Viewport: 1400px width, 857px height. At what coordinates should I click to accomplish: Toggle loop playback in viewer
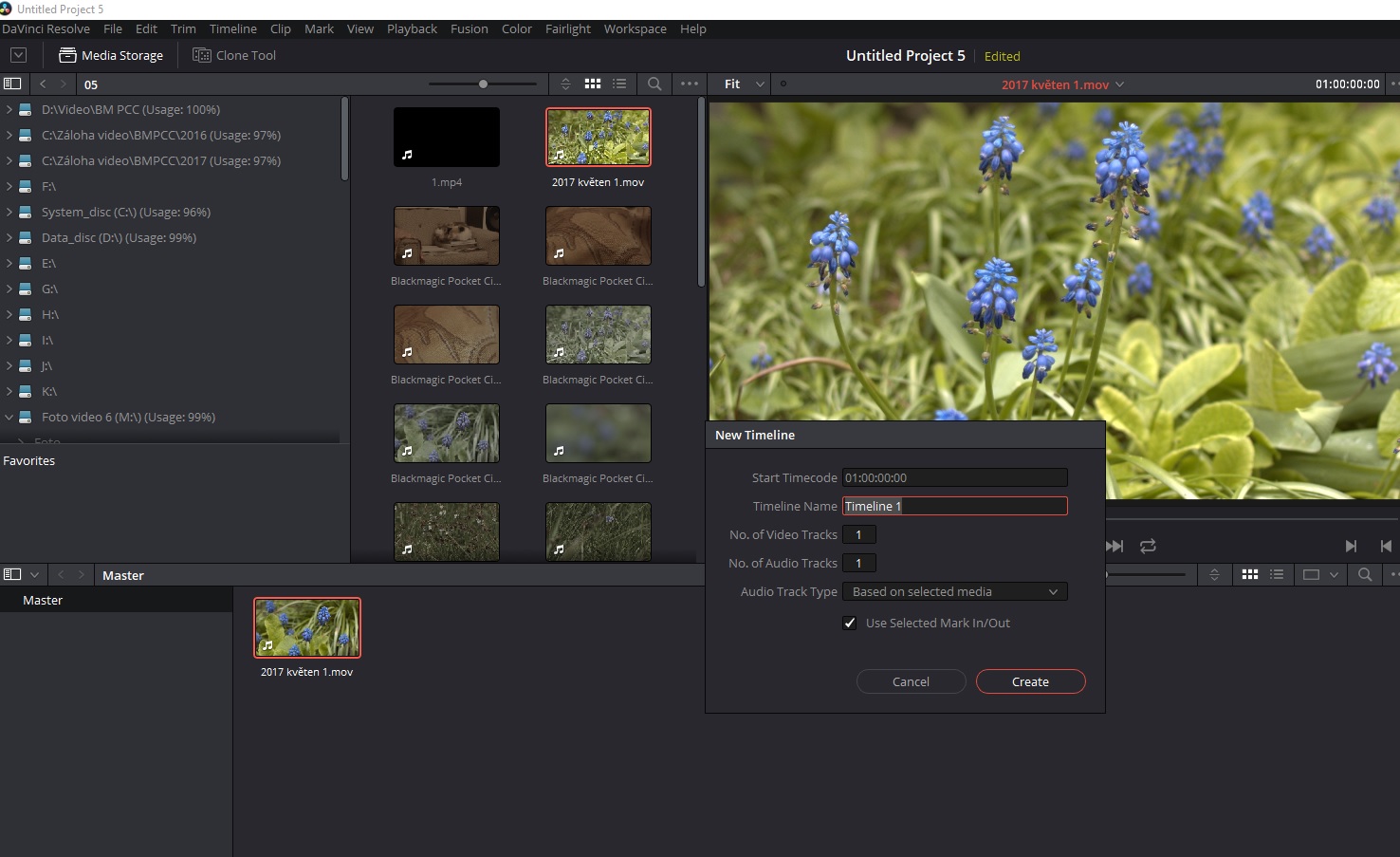coord(1148,546)
